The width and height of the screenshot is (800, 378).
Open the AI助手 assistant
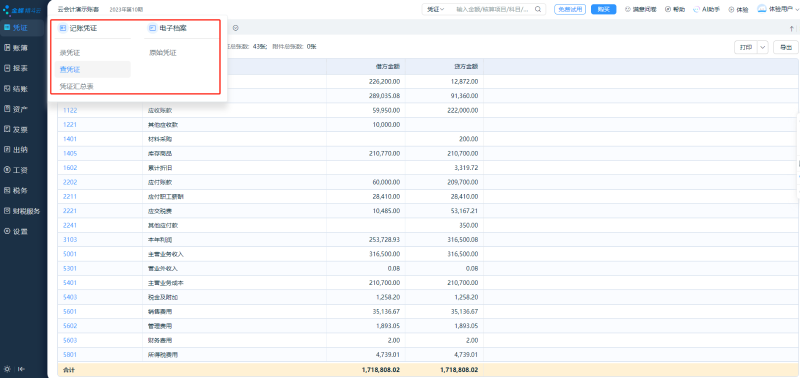point(707,9)
